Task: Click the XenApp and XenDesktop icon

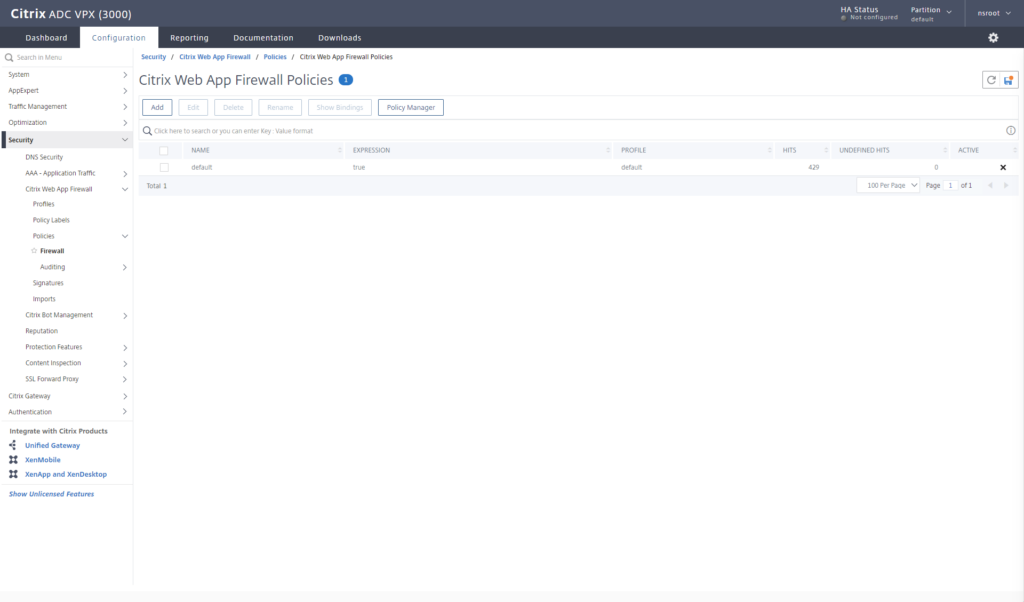Action: 14,473
